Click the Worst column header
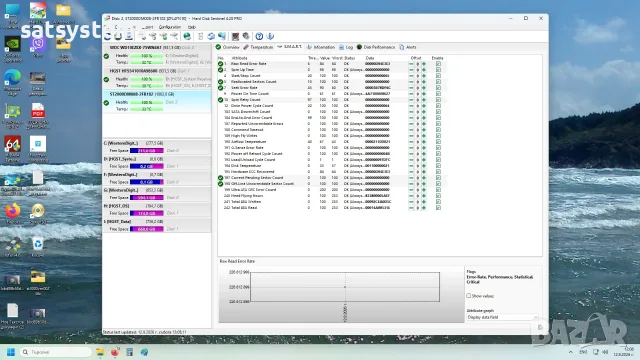The width and height of the screenshot is (640, 360). [x=337, y=58]
